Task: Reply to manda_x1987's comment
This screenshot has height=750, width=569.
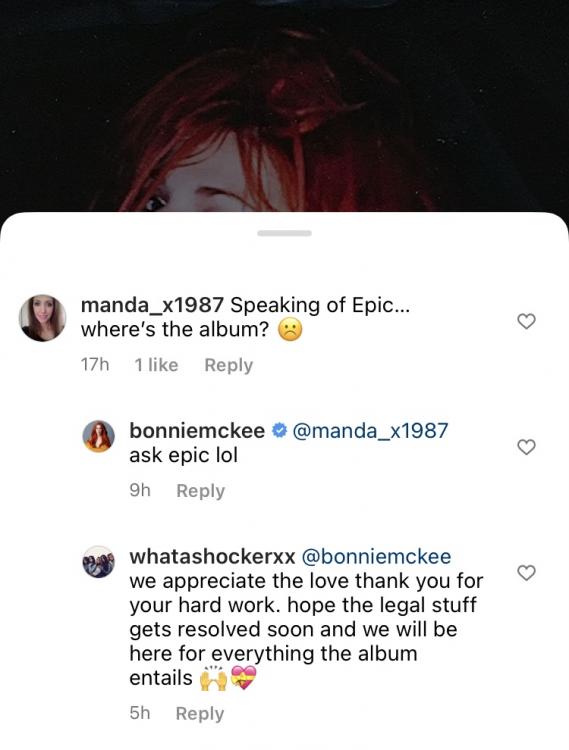Action: 229,365
